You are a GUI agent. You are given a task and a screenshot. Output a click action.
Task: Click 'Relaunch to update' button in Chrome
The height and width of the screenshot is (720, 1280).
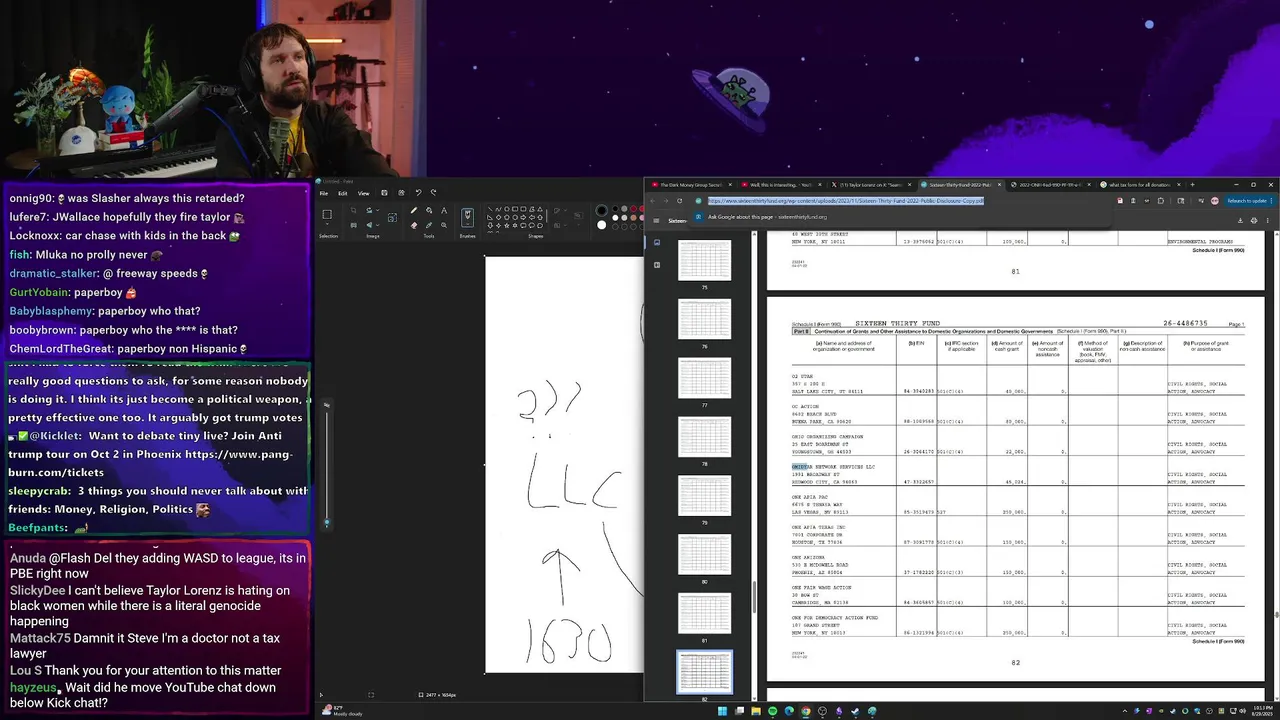click(1248, 200)
